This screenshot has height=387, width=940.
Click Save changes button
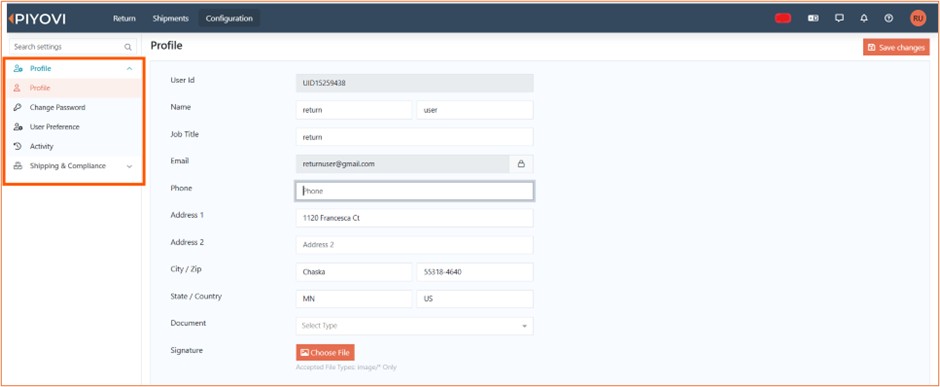coord(896,47)
